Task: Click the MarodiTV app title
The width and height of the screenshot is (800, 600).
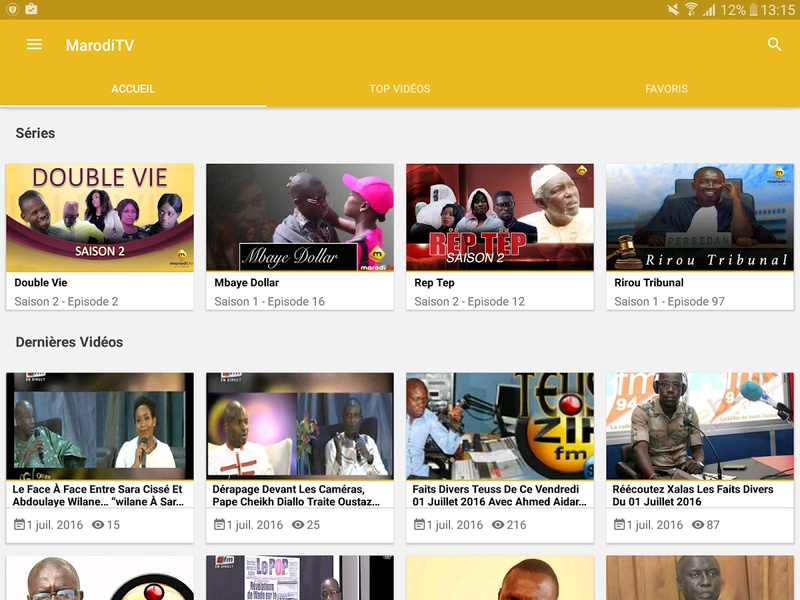Action: (100, 45)
